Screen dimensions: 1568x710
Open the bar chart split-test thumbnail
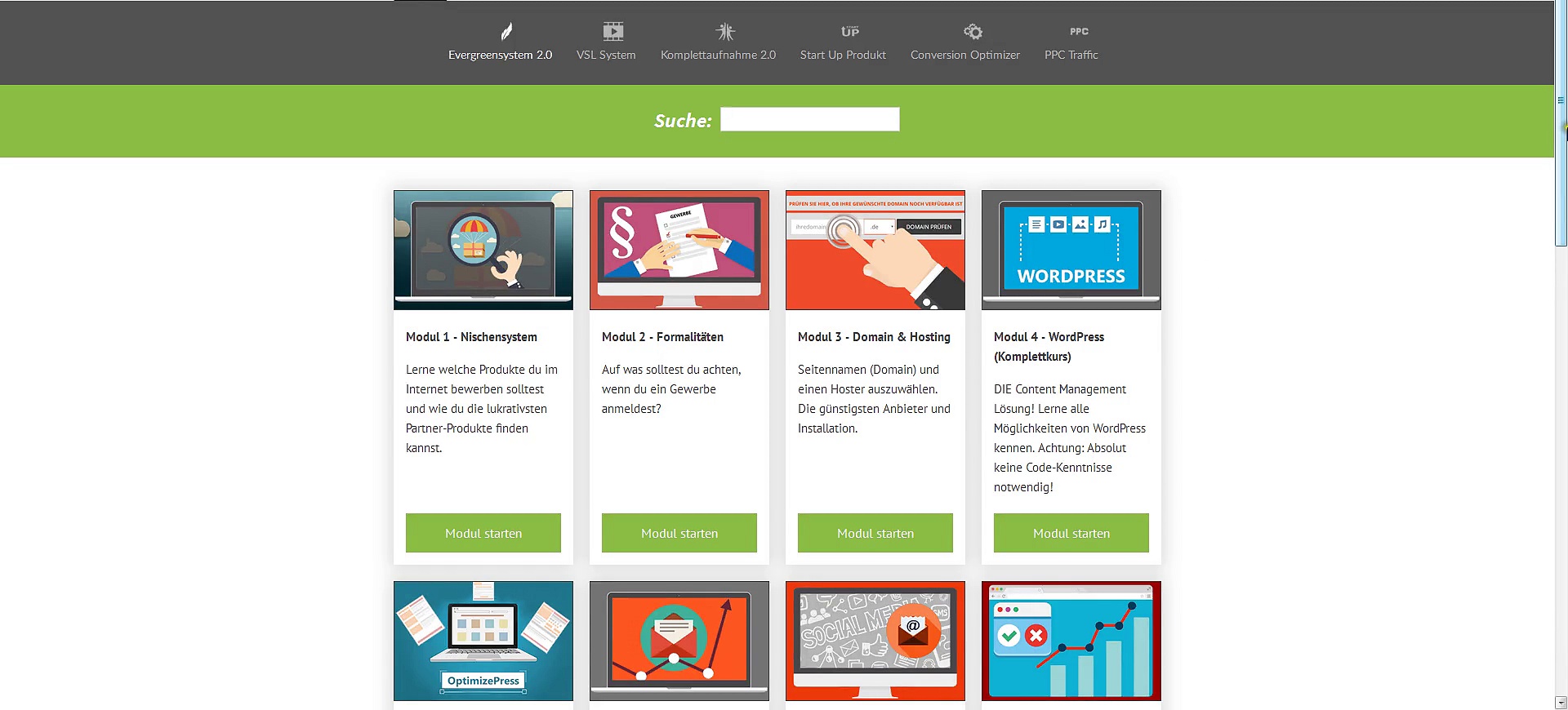[1071, 641]
